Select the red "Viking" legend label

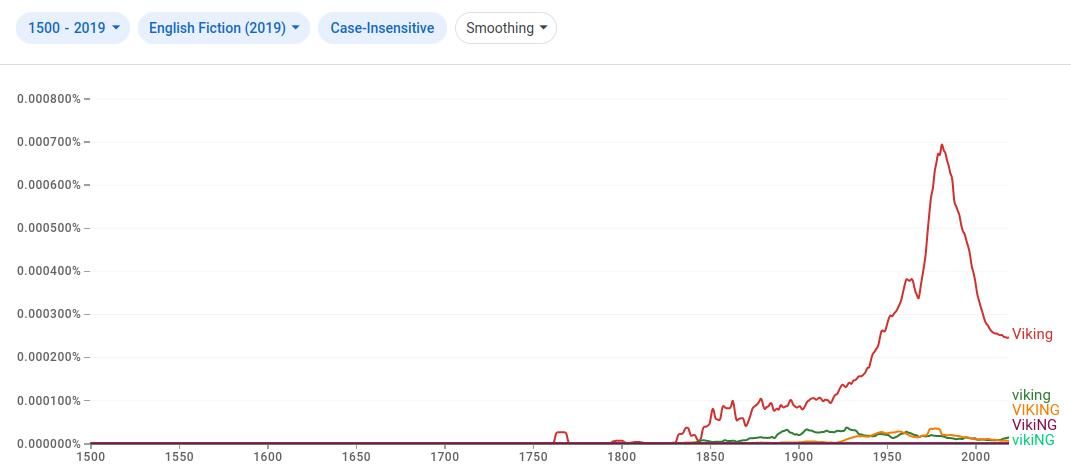pos(1032,334)
